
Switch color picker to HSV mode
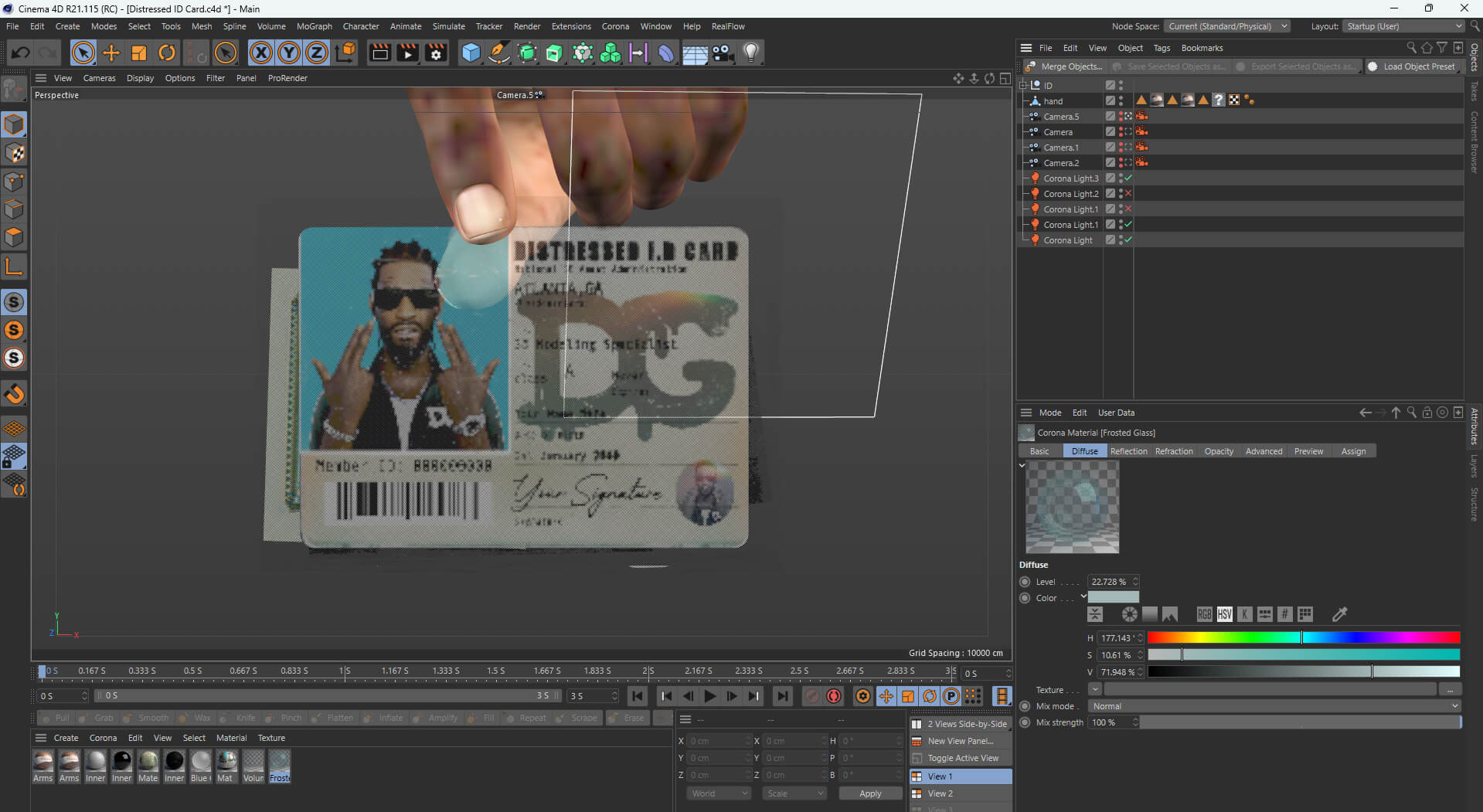point(1224,614)
